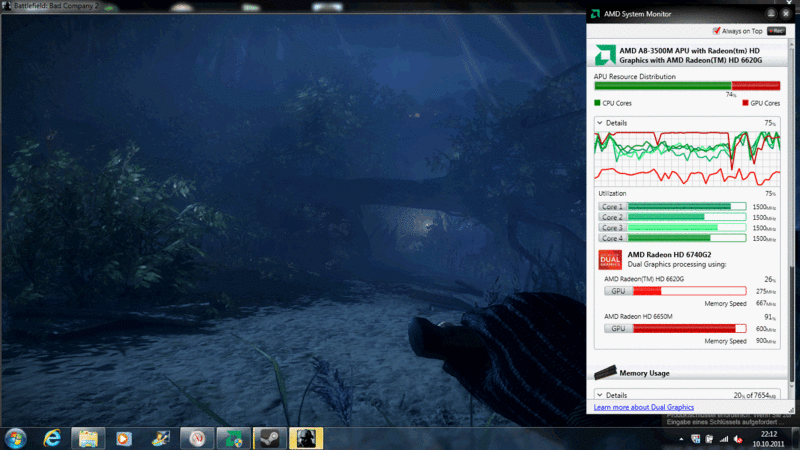This screenshot has width=800, height=450.
Task: Click the Battlefield: Bad Company 2 window title
Action: point(56,6)
